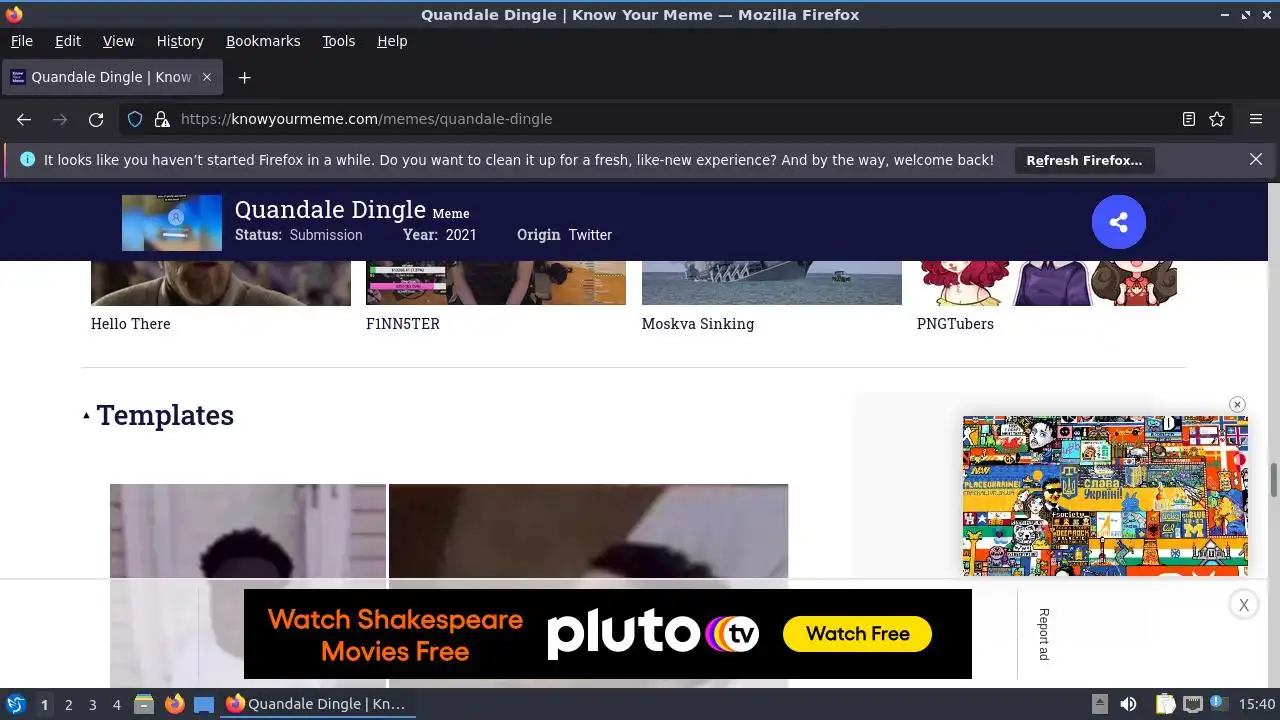Open the F1NN5TER thumbnail image
Viewport: 1280px width, 720px height.
(x=496, y=283)
